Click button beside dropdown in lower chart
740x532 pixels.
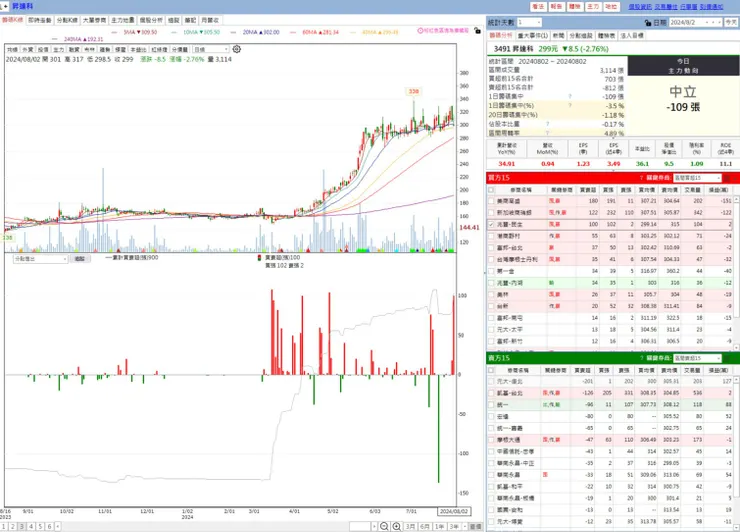pos(80,259)
